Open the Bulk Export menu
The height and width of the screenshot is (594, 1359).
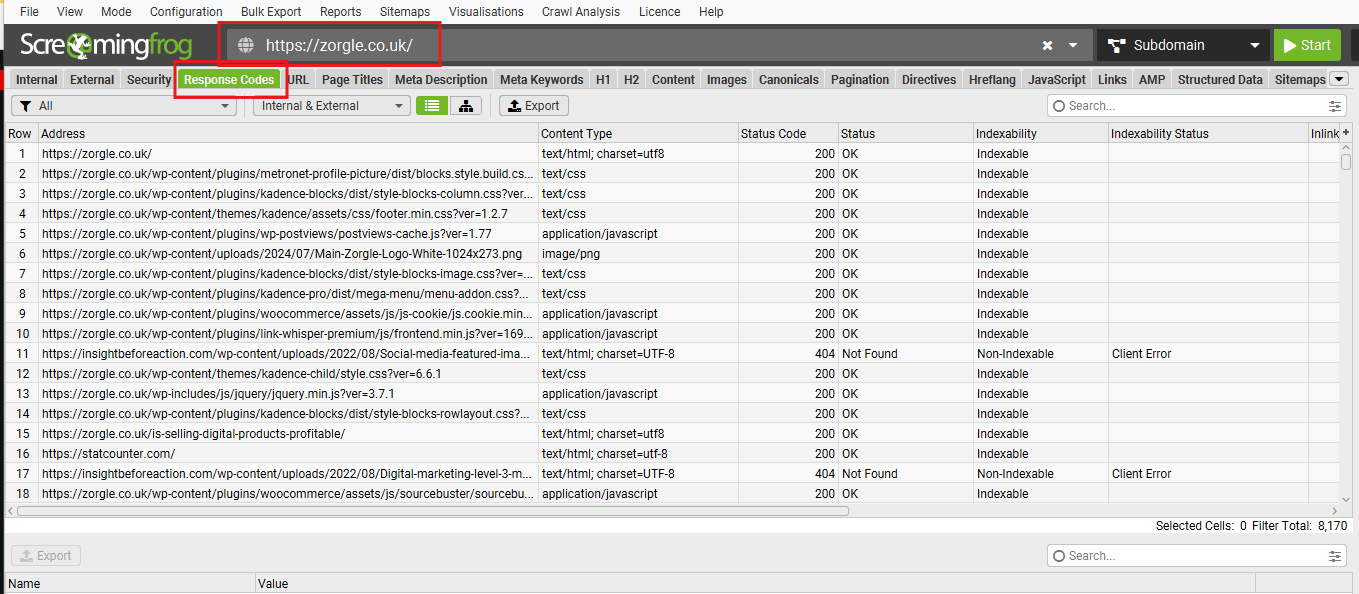(271, 12)
